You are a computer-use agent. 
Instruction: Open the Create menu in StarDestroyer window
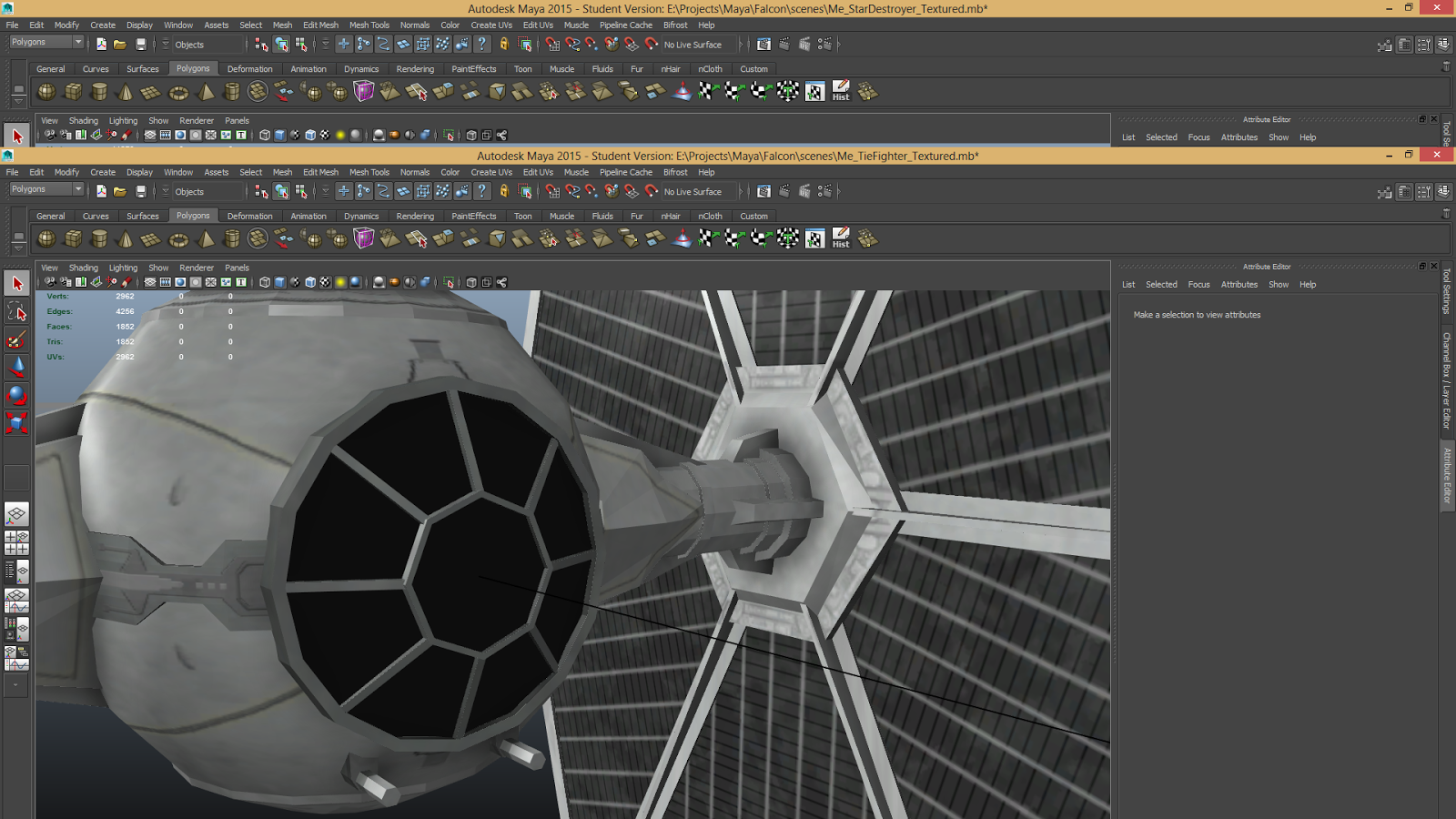[103, 25]
